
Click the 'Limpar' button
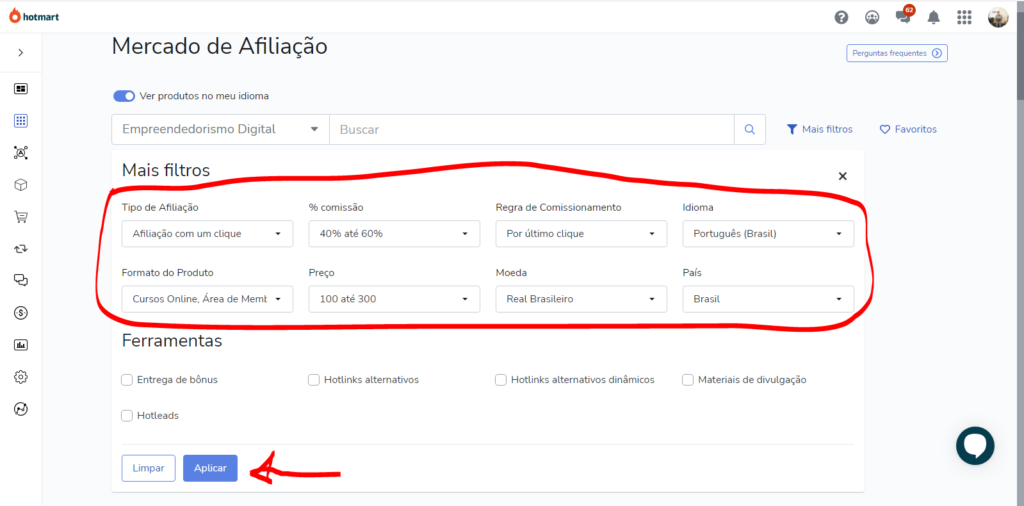pyautogui.click(x=148, y=468)
